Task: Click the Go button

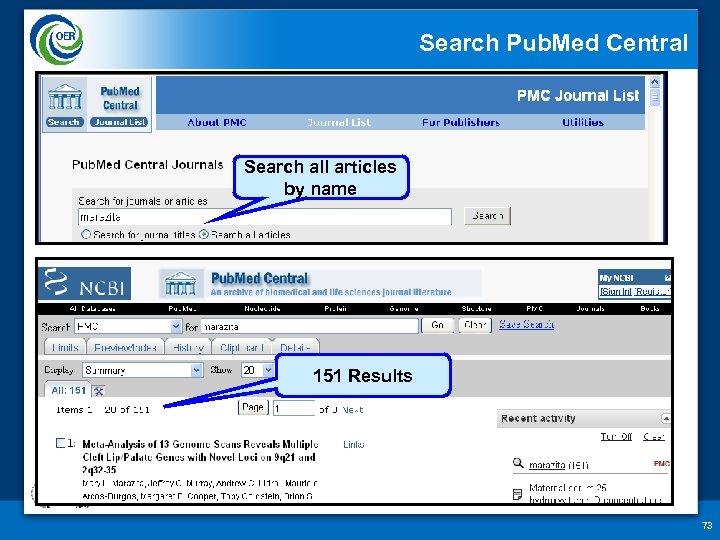Action: [438, 325]
